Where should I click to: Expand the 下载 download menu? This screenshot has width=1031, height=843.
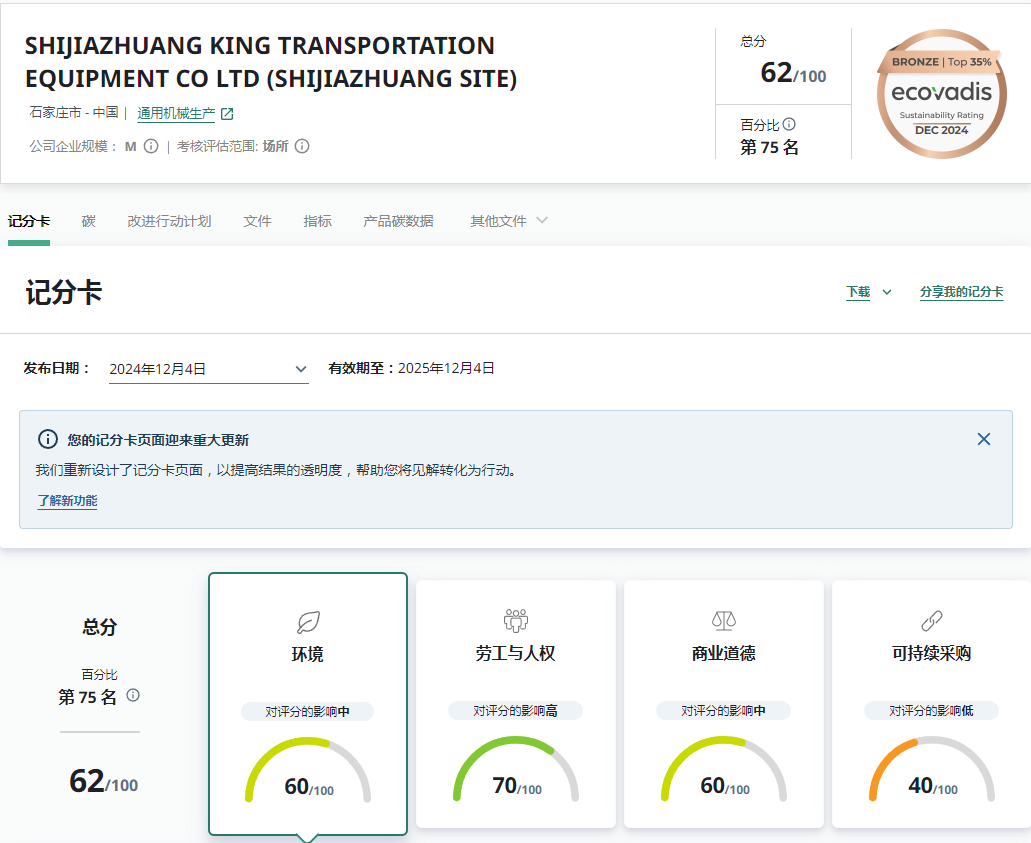[x=868, y=292]
